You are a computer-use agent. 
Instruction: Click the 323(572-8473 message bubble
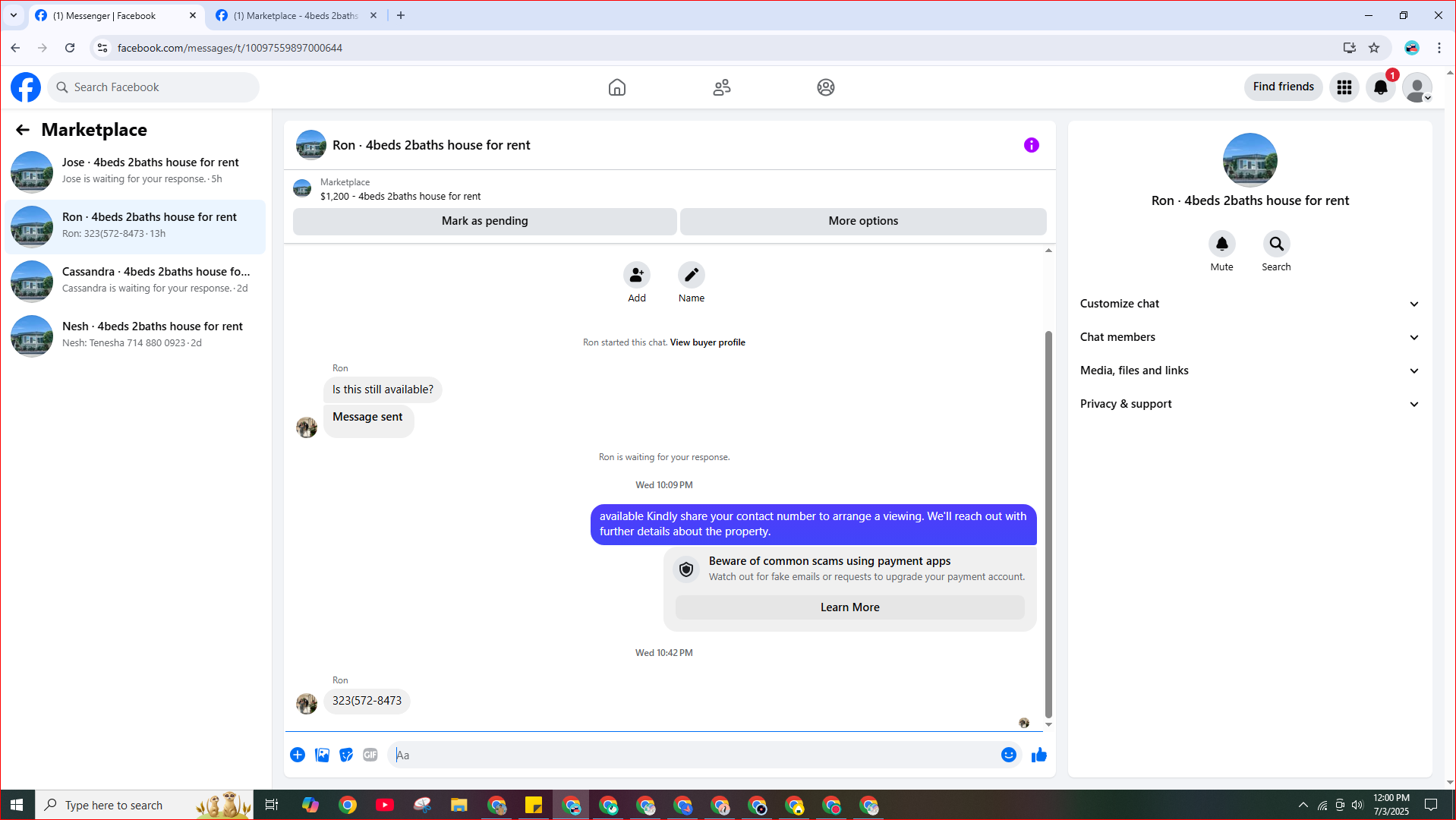pyautogui.click(x=367, y=701)
